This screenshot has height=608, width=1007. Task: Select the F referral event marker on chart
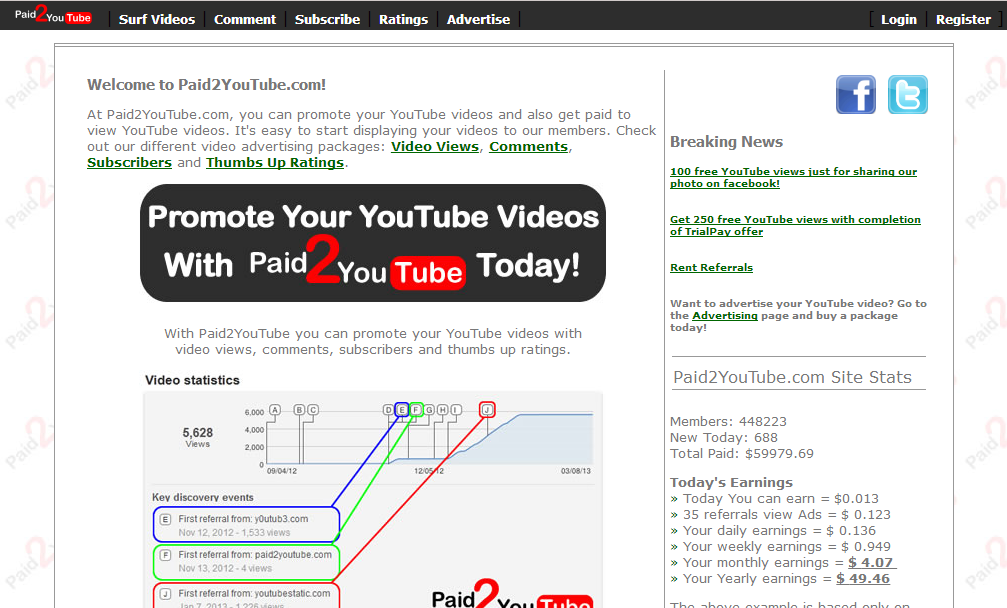pyautogui.click(x=416, y=409)
